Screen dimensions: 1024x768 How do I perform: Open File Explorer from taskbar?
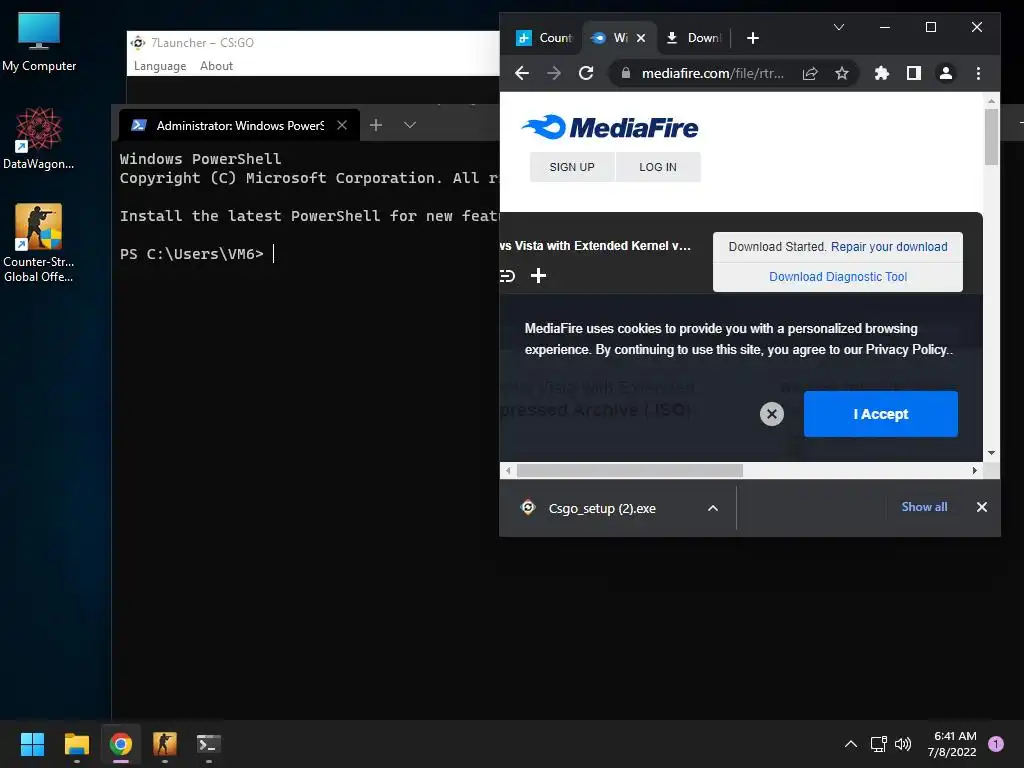76,744
